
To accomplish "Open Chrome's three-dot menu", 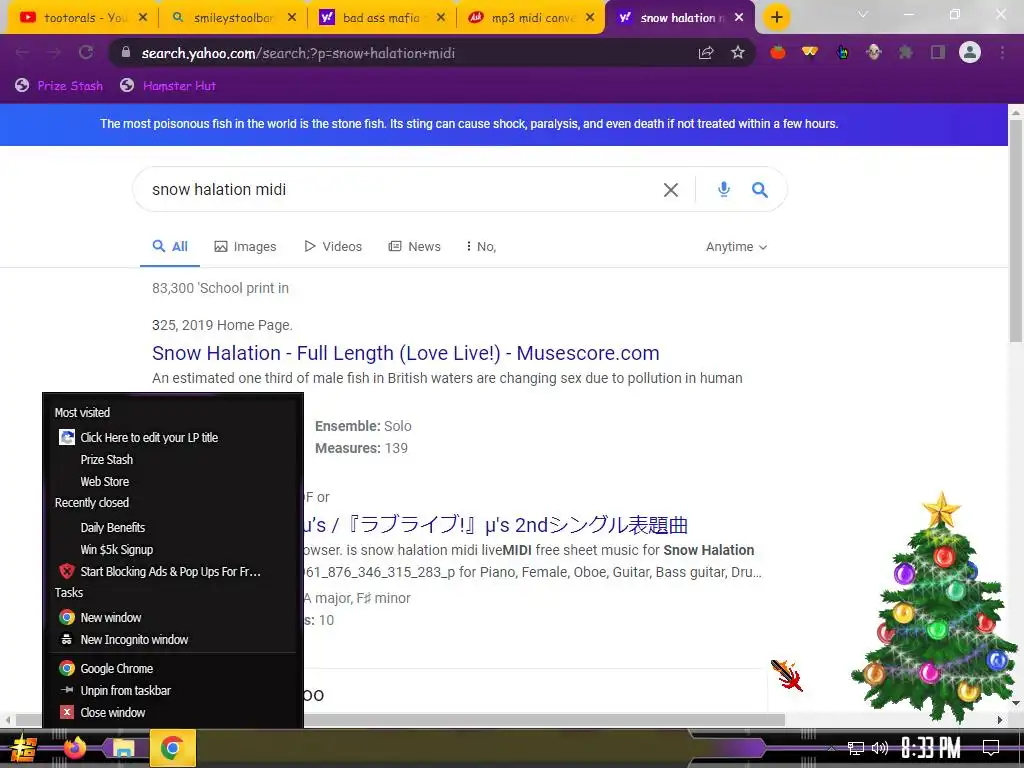I will click(1002, 53).
